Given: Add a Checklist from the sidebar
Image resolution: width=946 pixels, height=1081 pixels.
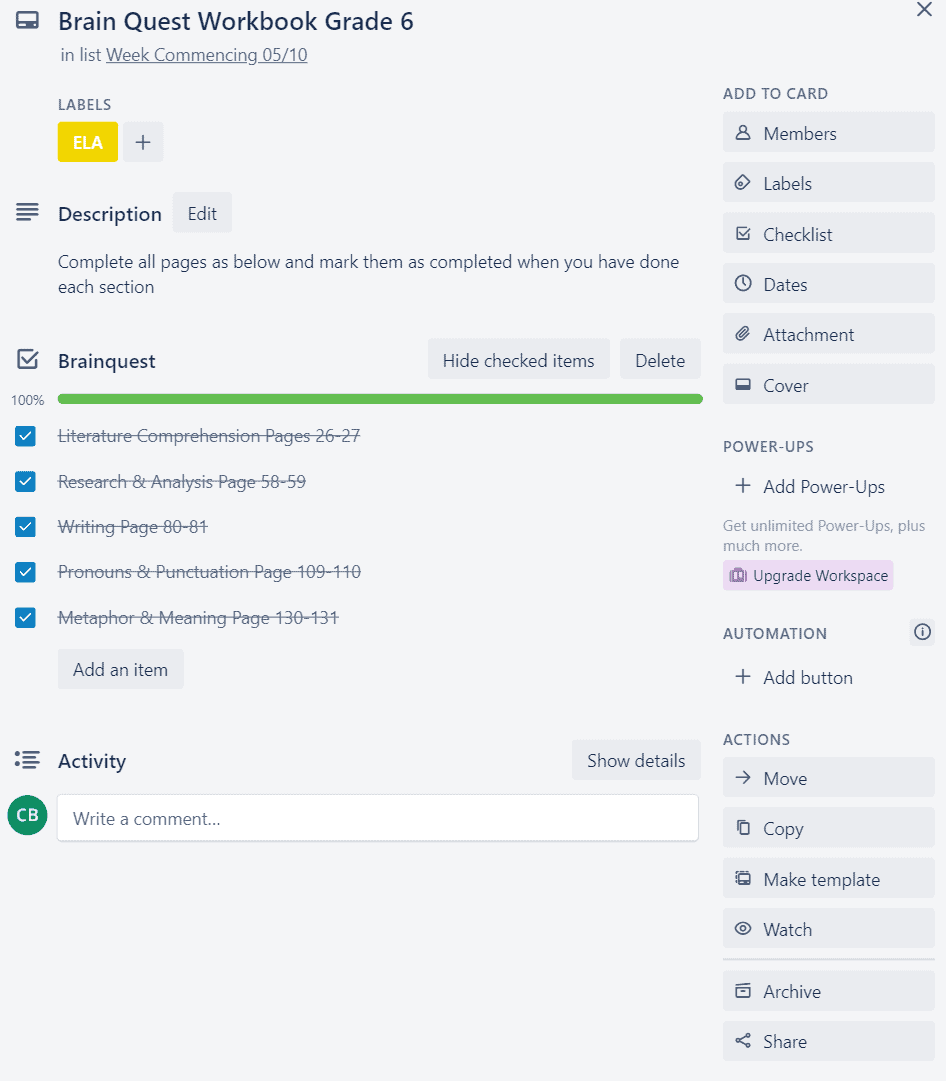Looking at the screenshot, I should tap(829, 234).
